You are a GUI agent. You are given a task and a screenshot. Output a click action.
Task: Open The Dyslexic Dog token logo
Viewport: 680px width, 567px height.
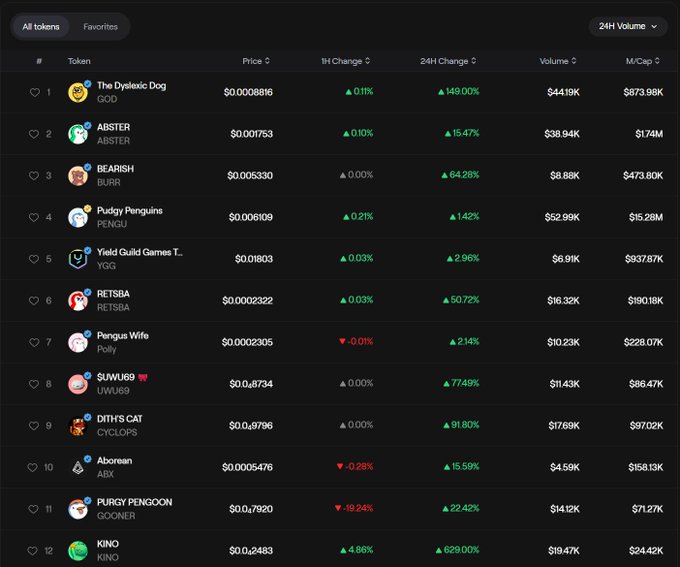78,92
